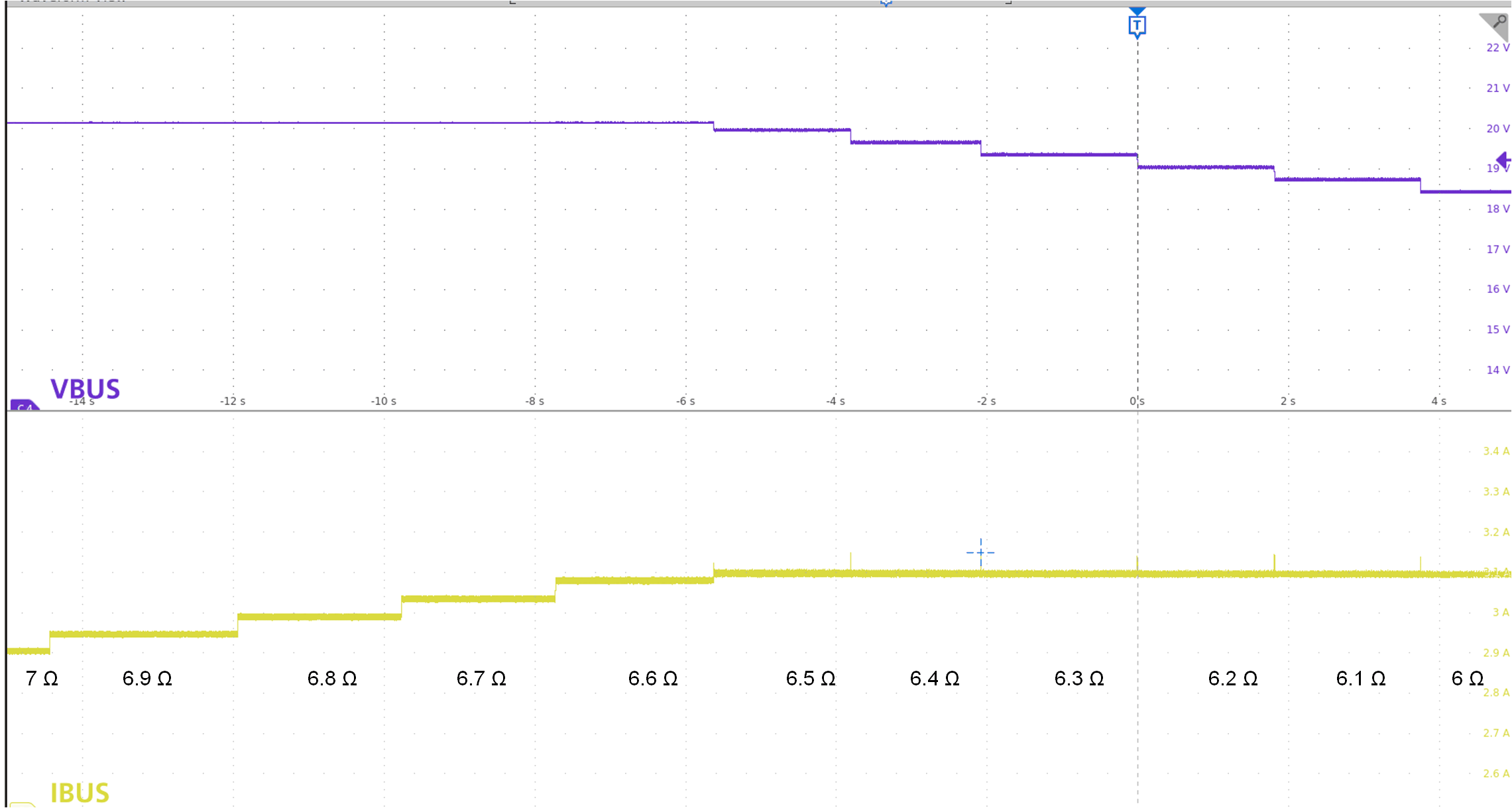This screenshot has height=808, width=1512.
Task: Click the 6.4 Ω annotation
Action: click(x=935, y=679)
